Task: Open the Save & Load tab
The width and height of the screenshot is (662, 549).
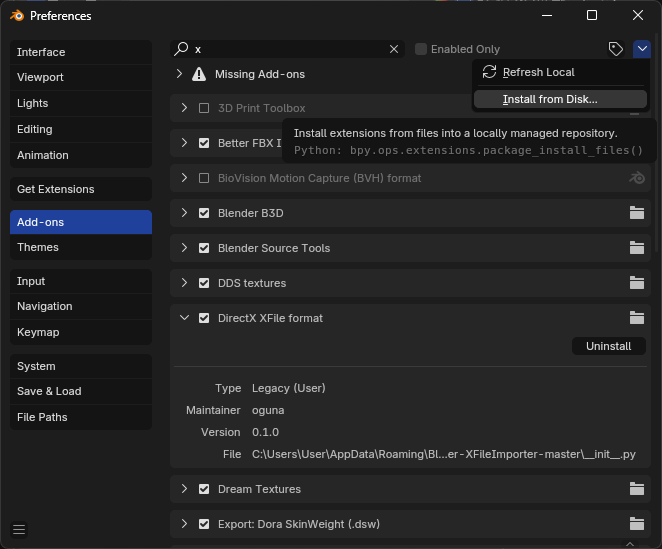Action: click(81, 391)
